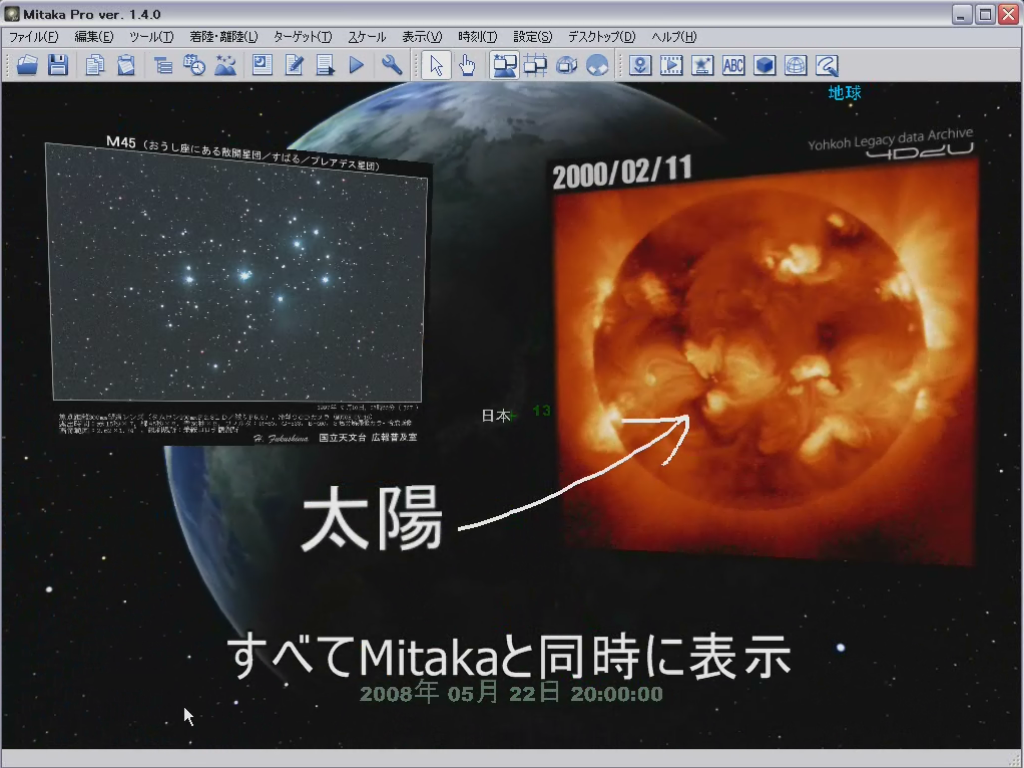
Task: Click the clipboard paste toolbar icon
Action: (126, 65)
